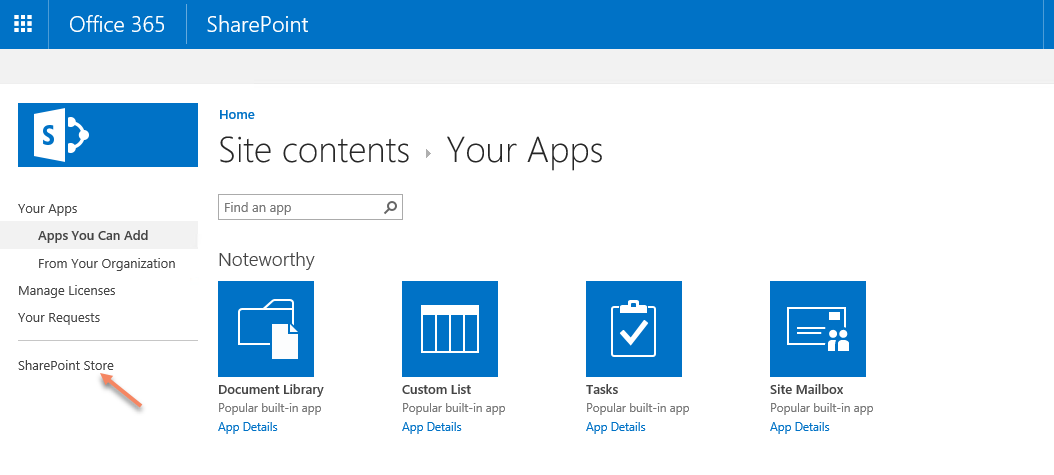1054x475 pixels.
Task: Select the Document Library app tile
Action: [x=266, y=329]
